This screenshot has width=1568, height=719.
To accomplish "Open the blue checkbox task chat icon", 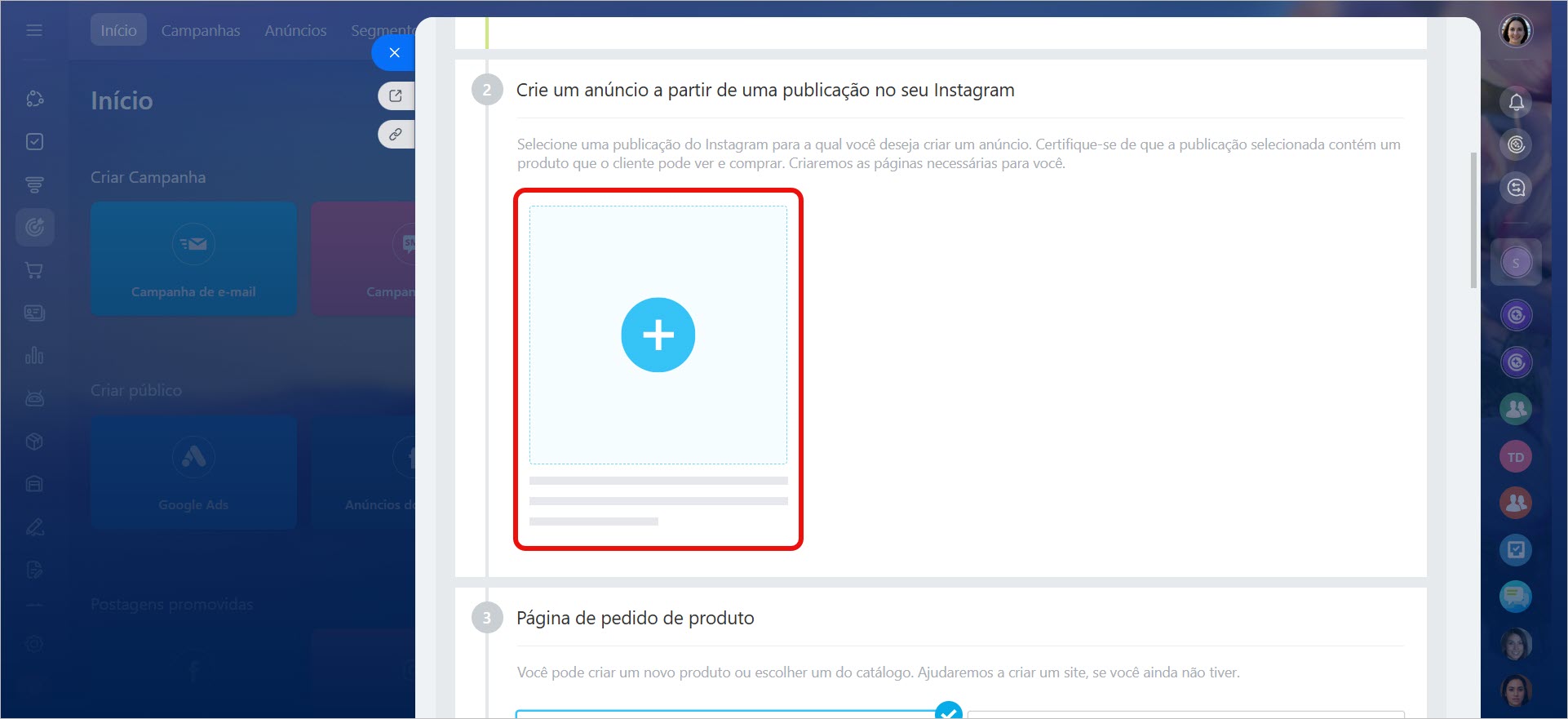I will [1516, 550].
